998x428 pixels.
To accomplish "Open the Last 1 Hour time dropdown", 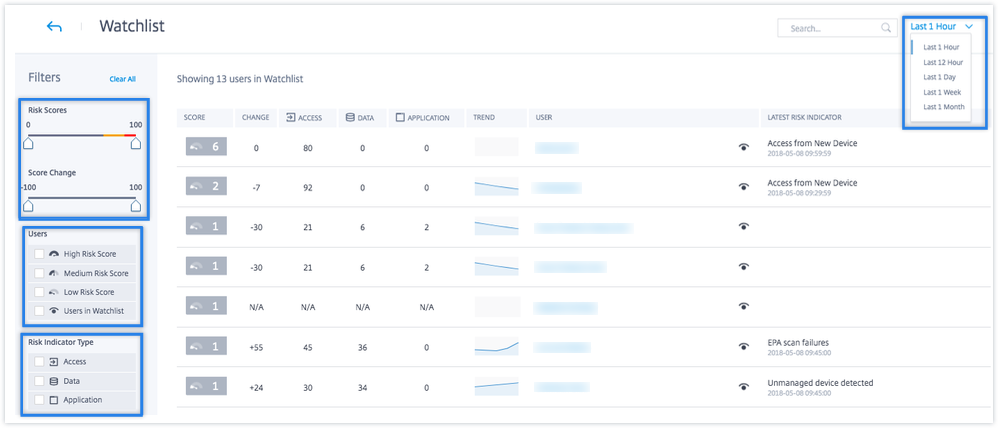I will pos(941,27).
